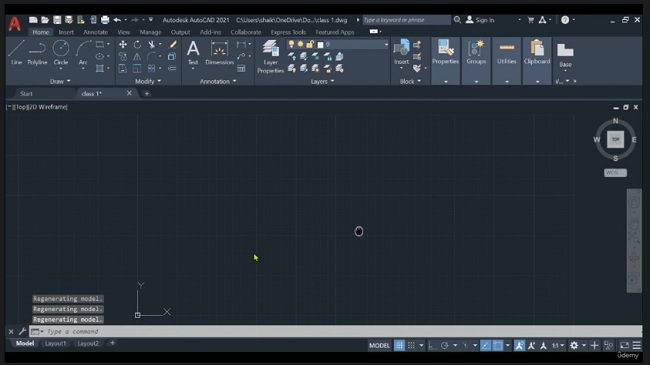Toggle annotation objects visibility in status bar
650x365 pixels.
pyautogui.click(x=519, y=345)
